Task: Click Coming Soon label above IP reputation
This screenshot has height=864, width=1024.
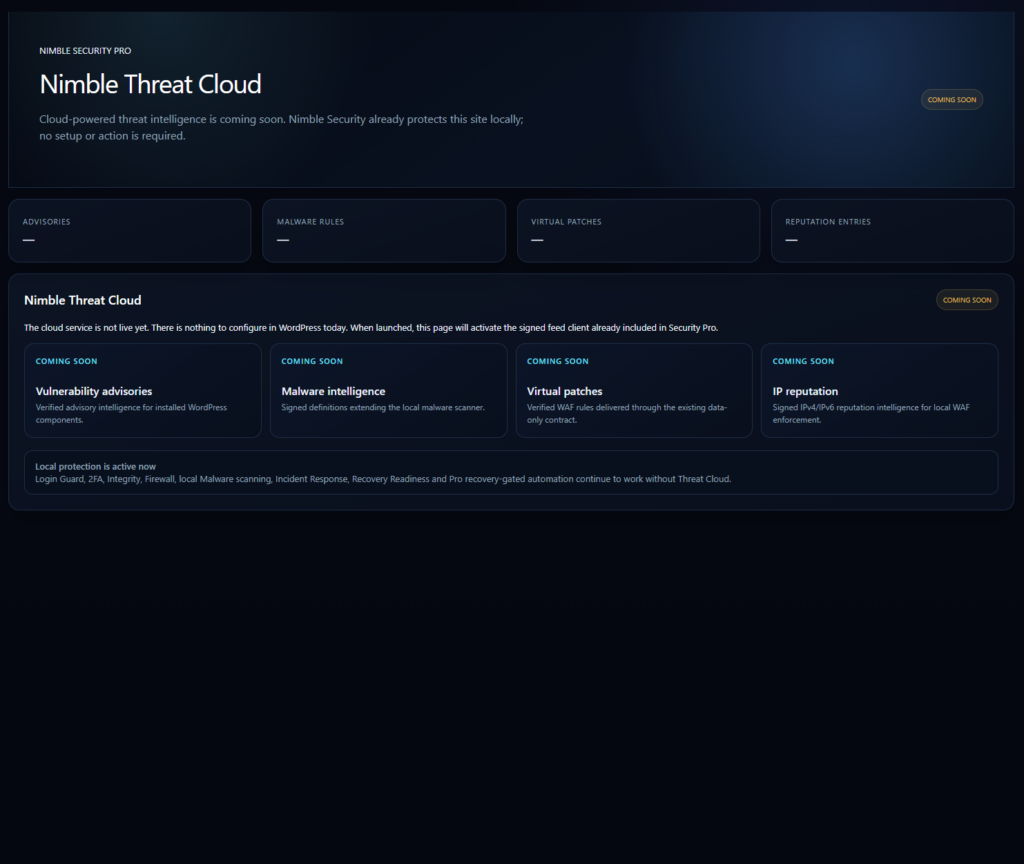Action: point(803,361)
